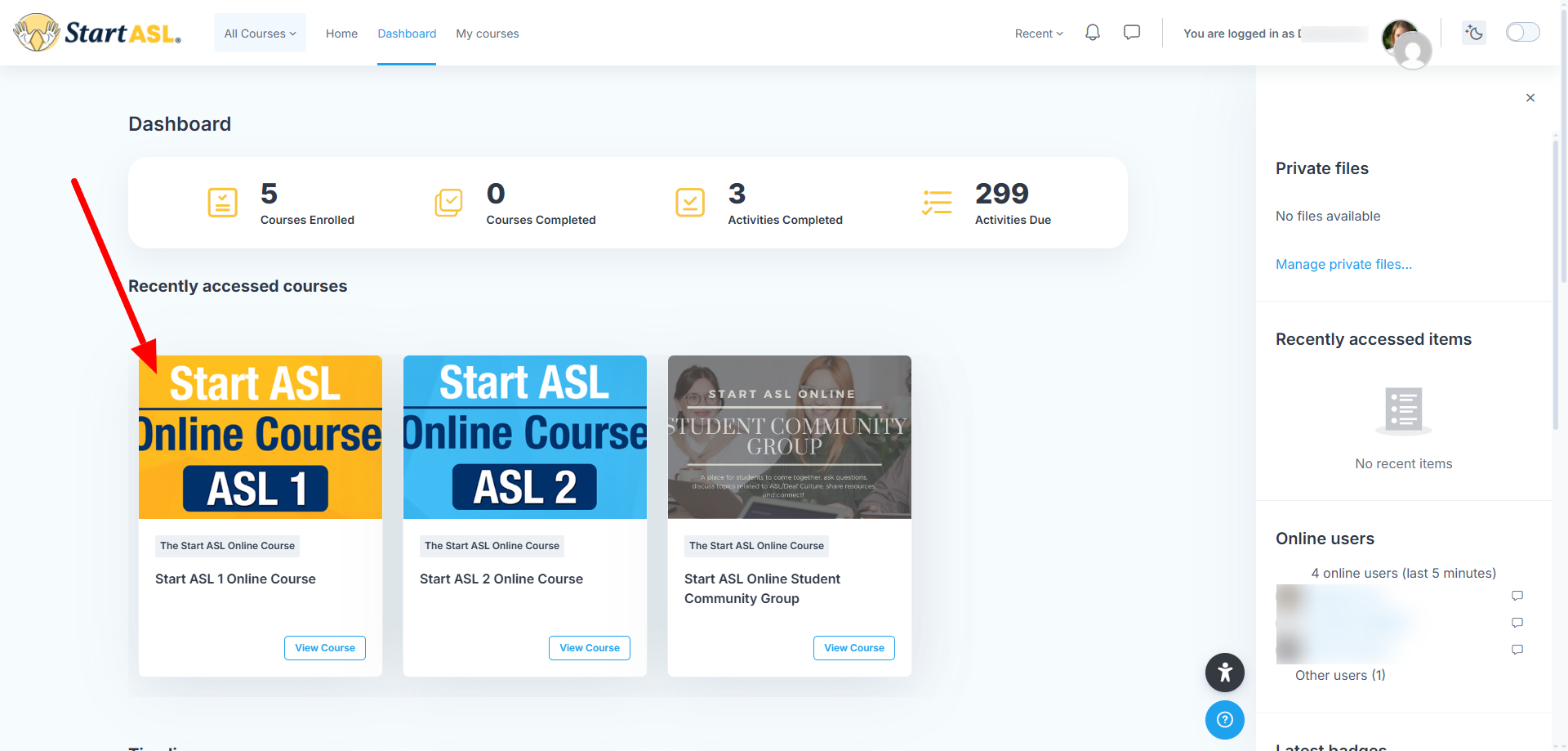Viewport: 1568px width, 751px height.
Task: View the Start ASL 1 Online Course
Action: tap(325, 648)
